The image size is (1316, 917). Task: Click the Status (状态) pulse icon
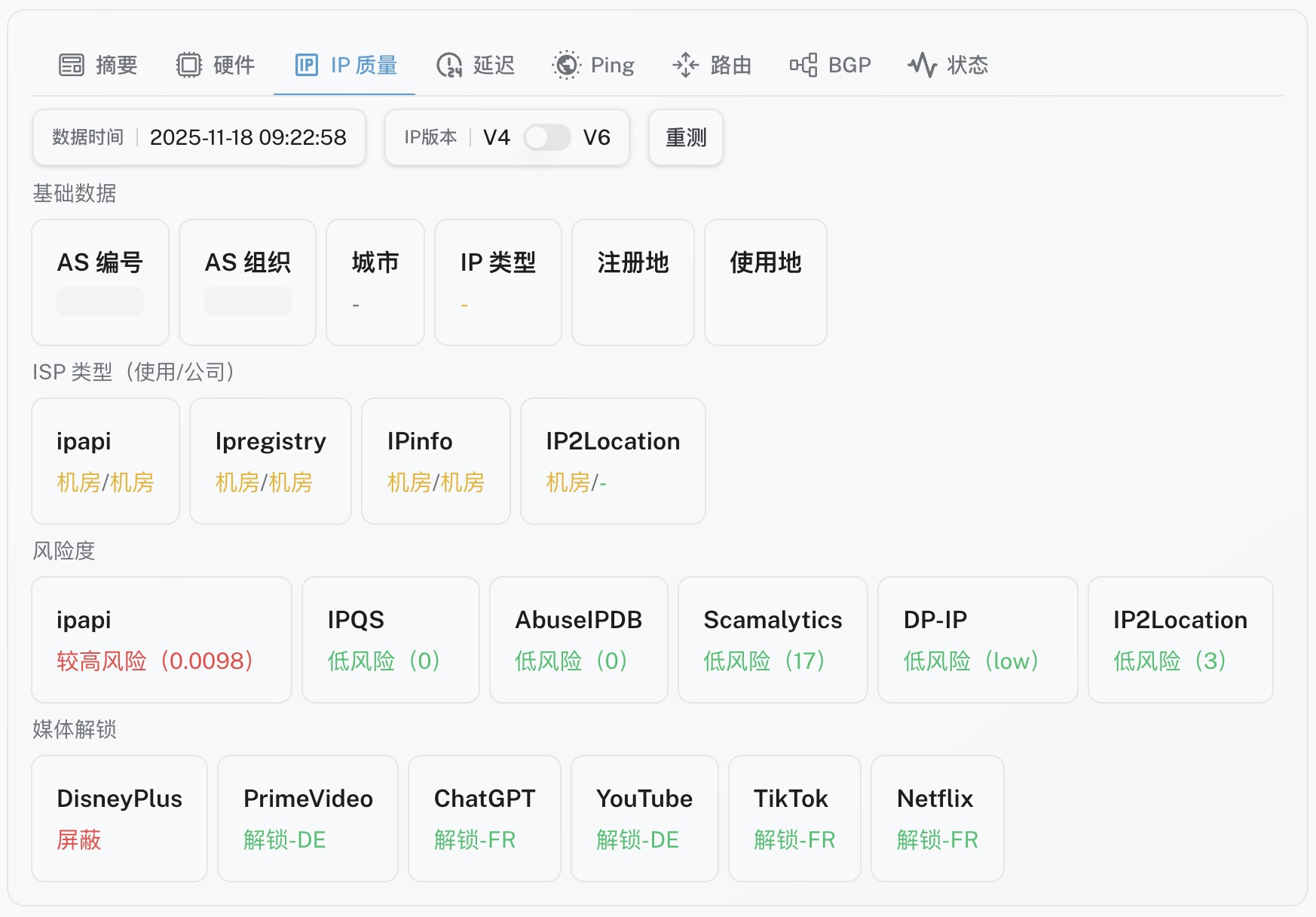922,66
